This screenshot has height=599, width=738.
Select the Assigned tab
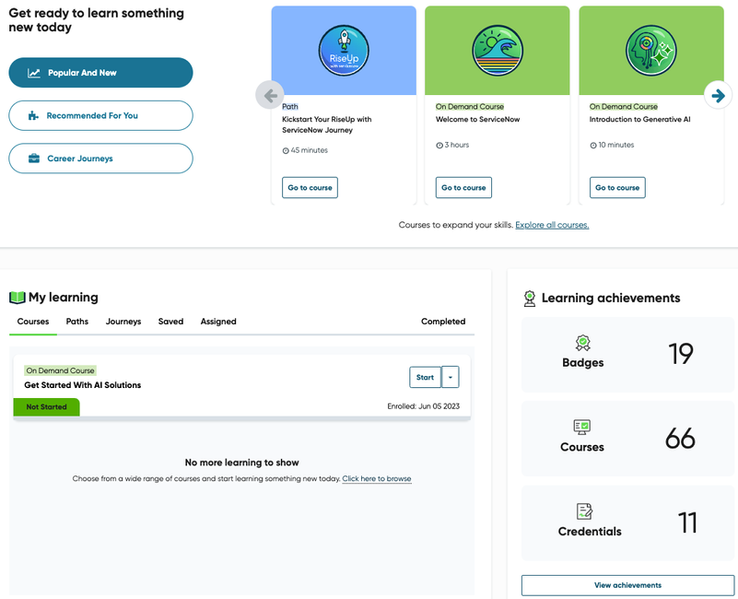click(x=218, y=321)
